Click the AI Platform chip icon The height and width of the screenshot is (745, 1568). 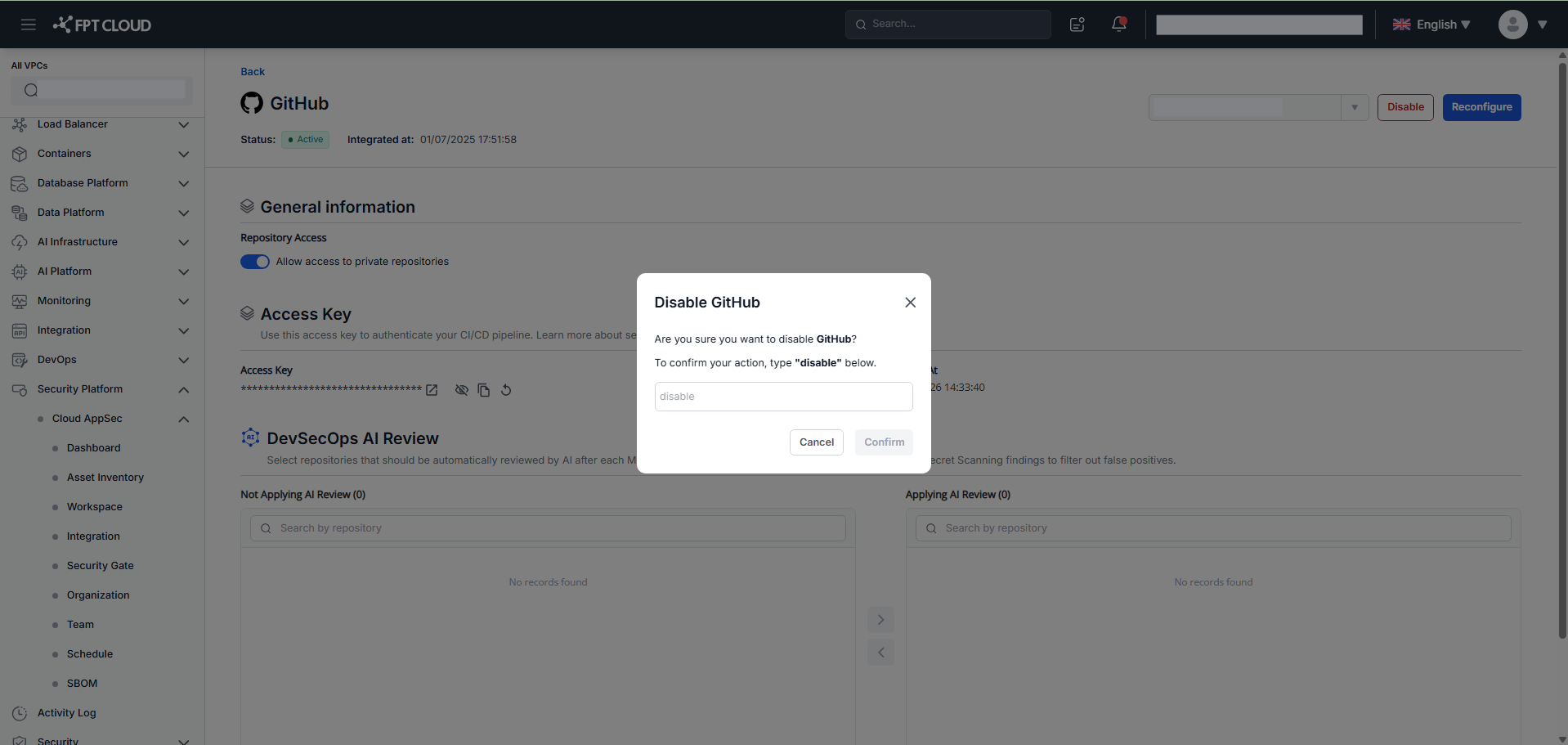20,272
